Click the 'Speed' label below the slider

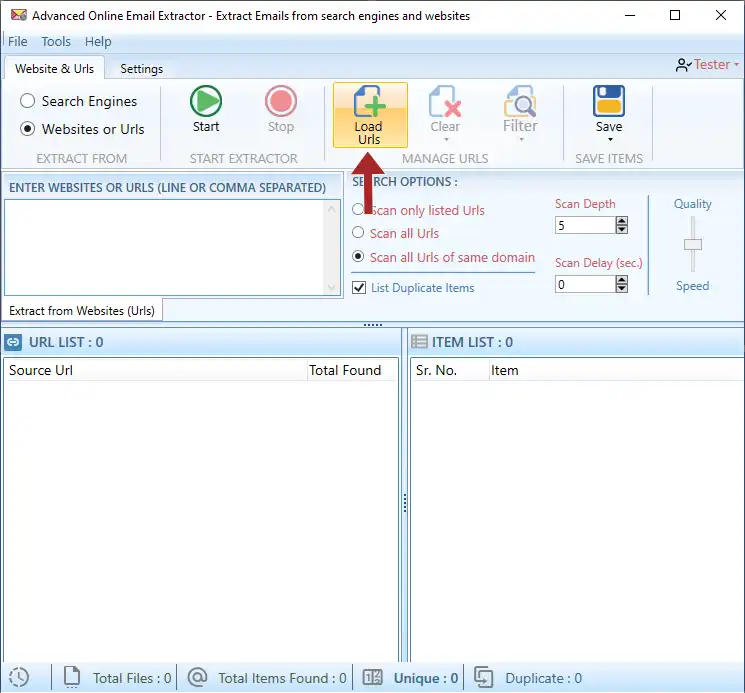point(692,286)
